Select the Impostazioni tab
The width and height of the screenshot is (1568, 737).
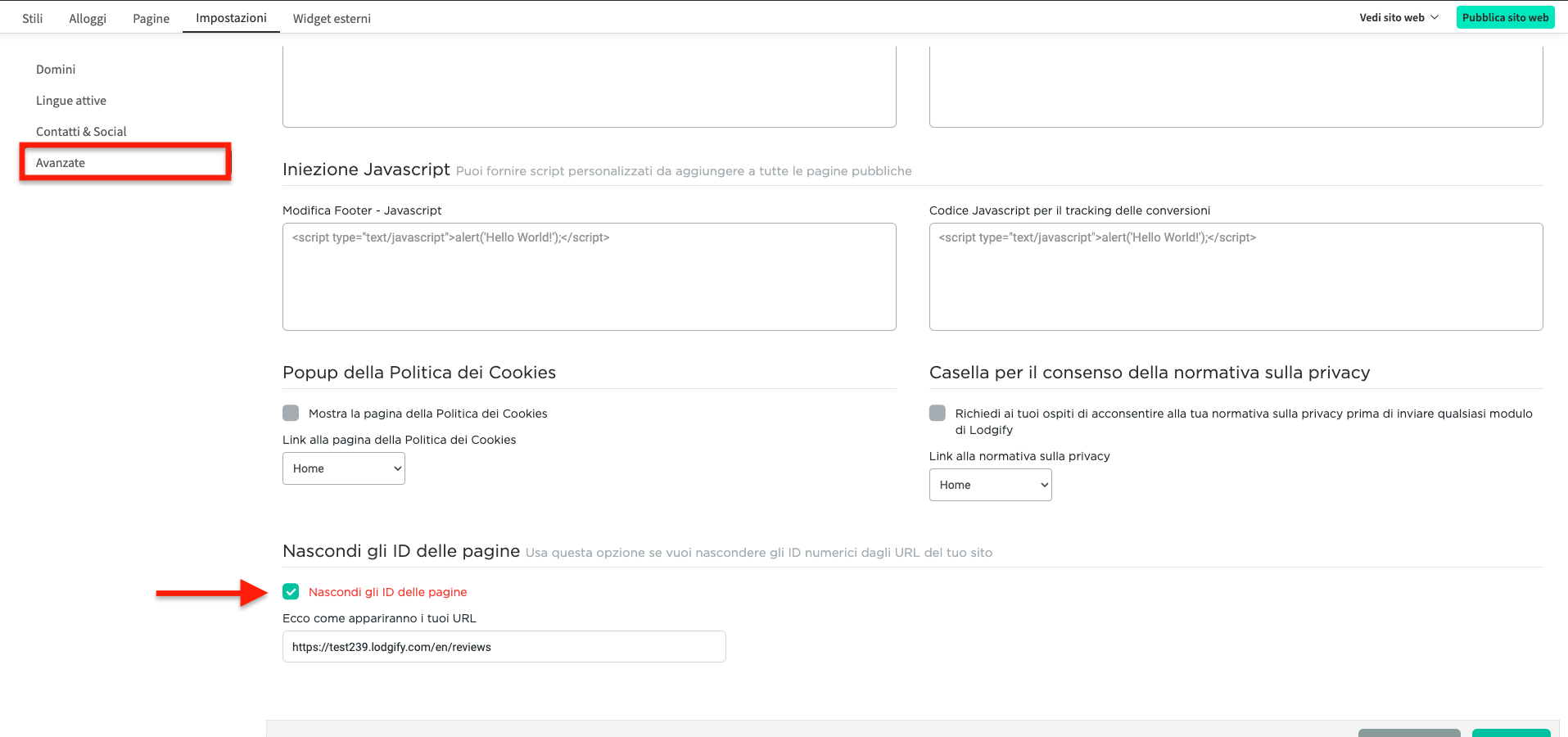(x=231, y=17)
